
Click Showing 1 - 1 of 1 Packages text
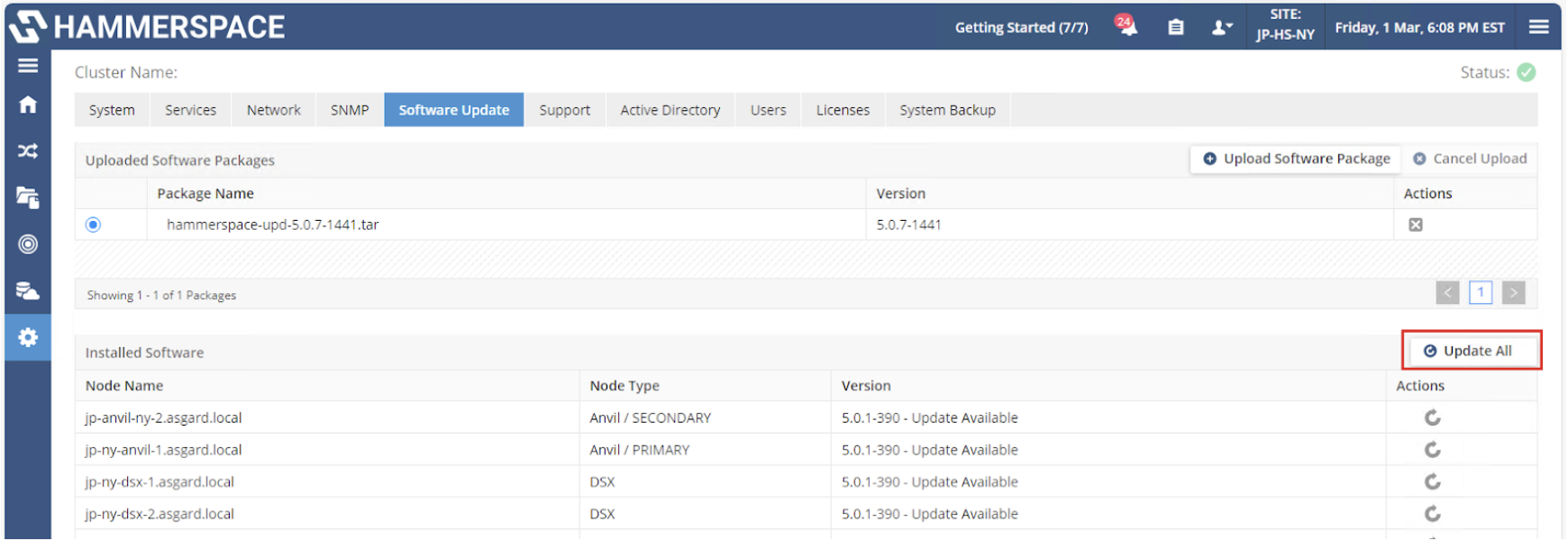(x=161, y=295)
